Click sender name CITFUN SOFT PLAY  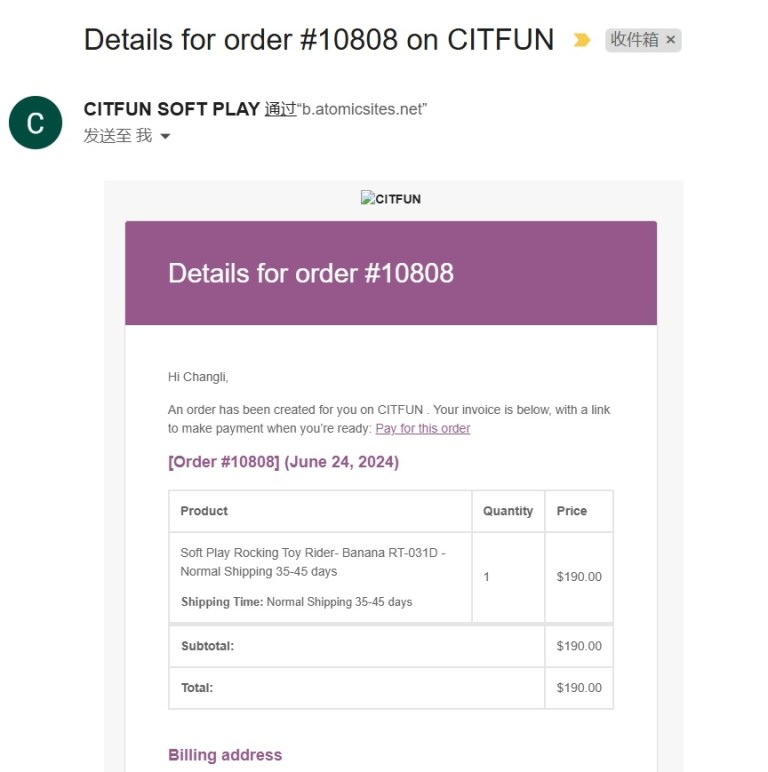pos(172,110)
